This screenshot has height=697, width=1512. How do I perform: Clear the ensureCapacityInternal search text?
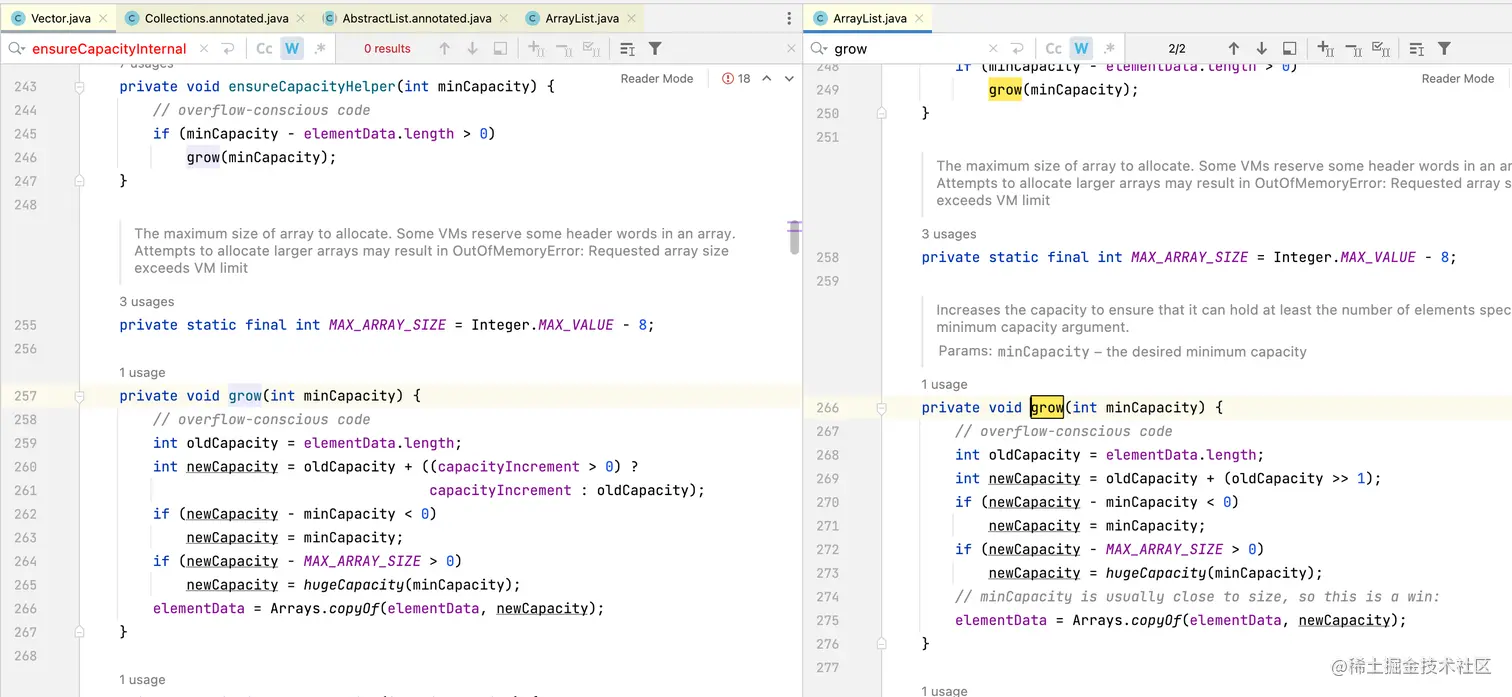point(204,48)
